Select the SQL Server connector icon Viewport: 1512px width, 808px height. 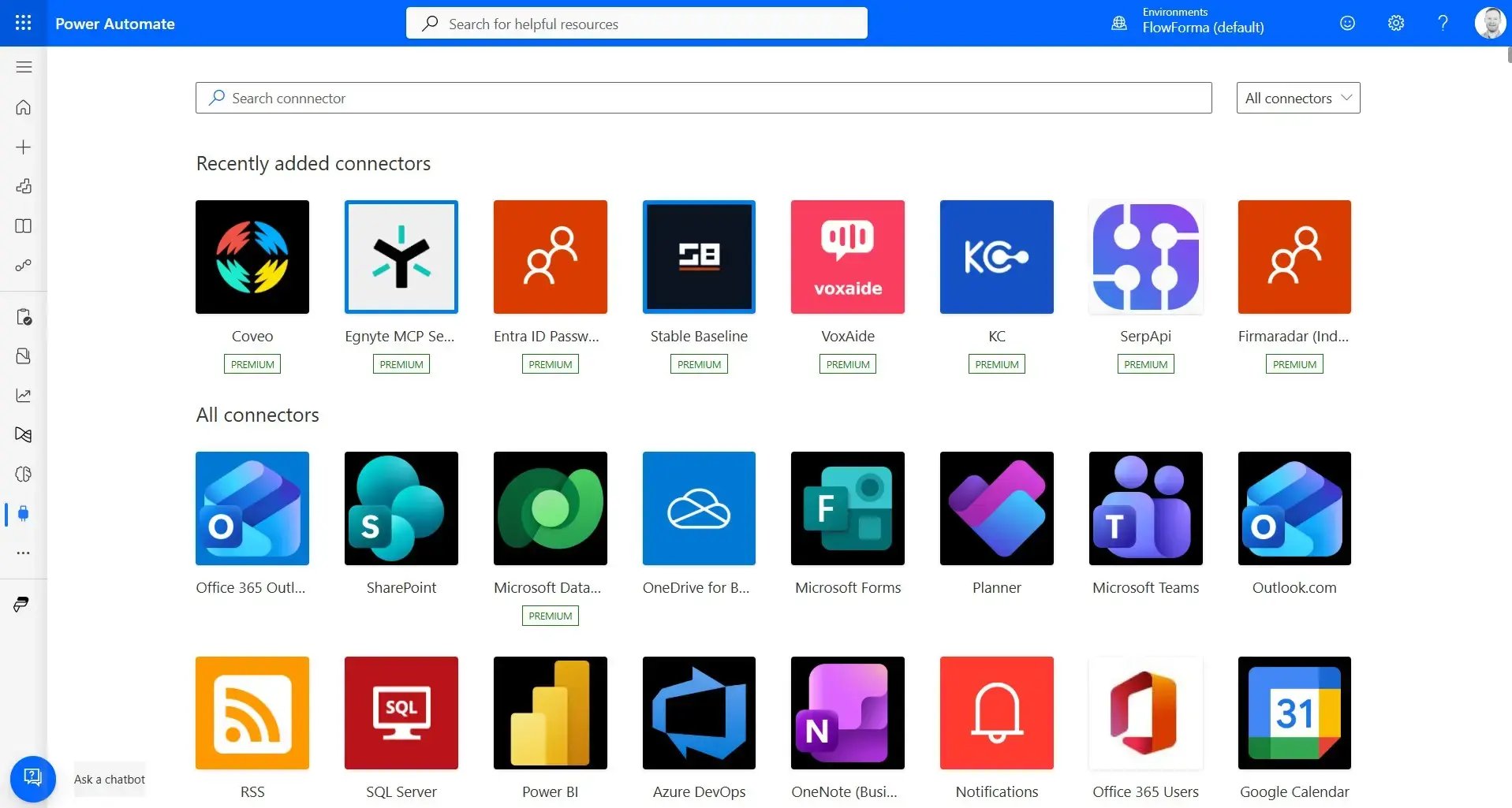[401, 713]
